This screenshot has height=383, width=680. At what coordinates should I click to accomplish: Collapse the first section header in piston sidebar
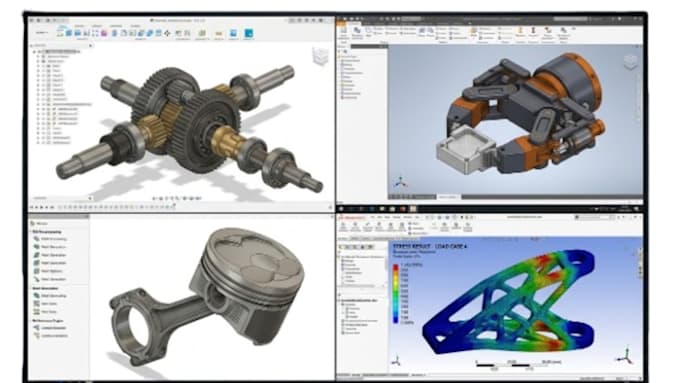click(46, 232)
